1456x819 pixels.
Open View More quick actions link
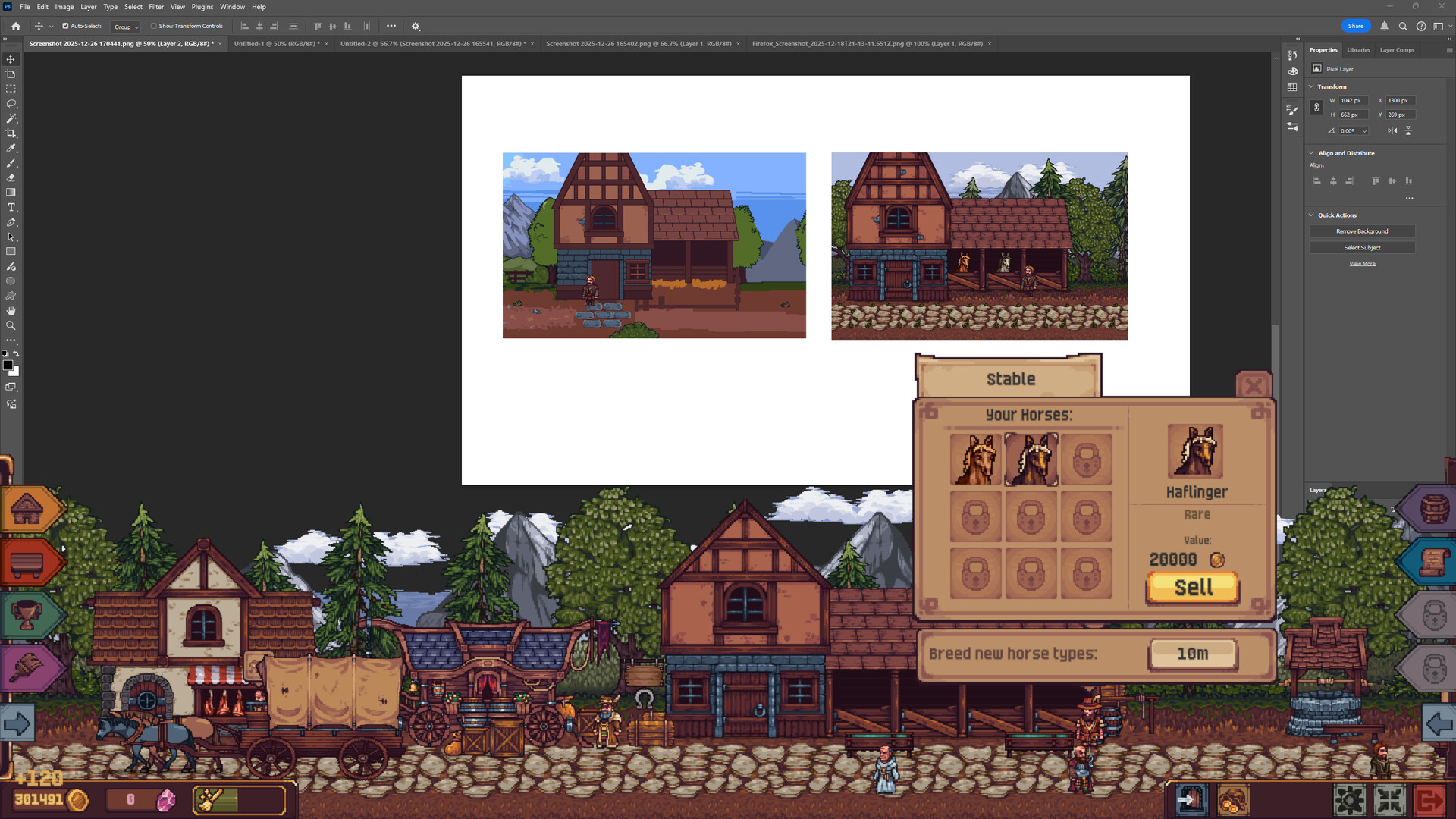[x=1362, y=263]
